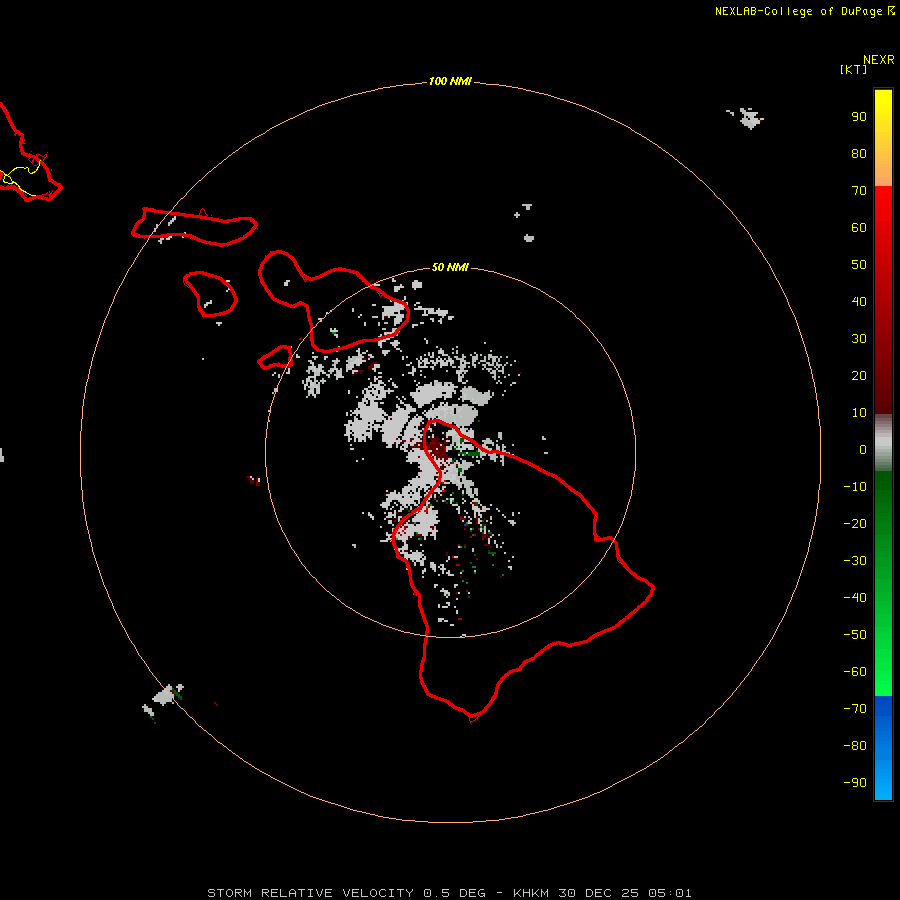The image size is (900, 900).
Task: Click the -10 value on the velocity scale
Action: coord(855,487)
